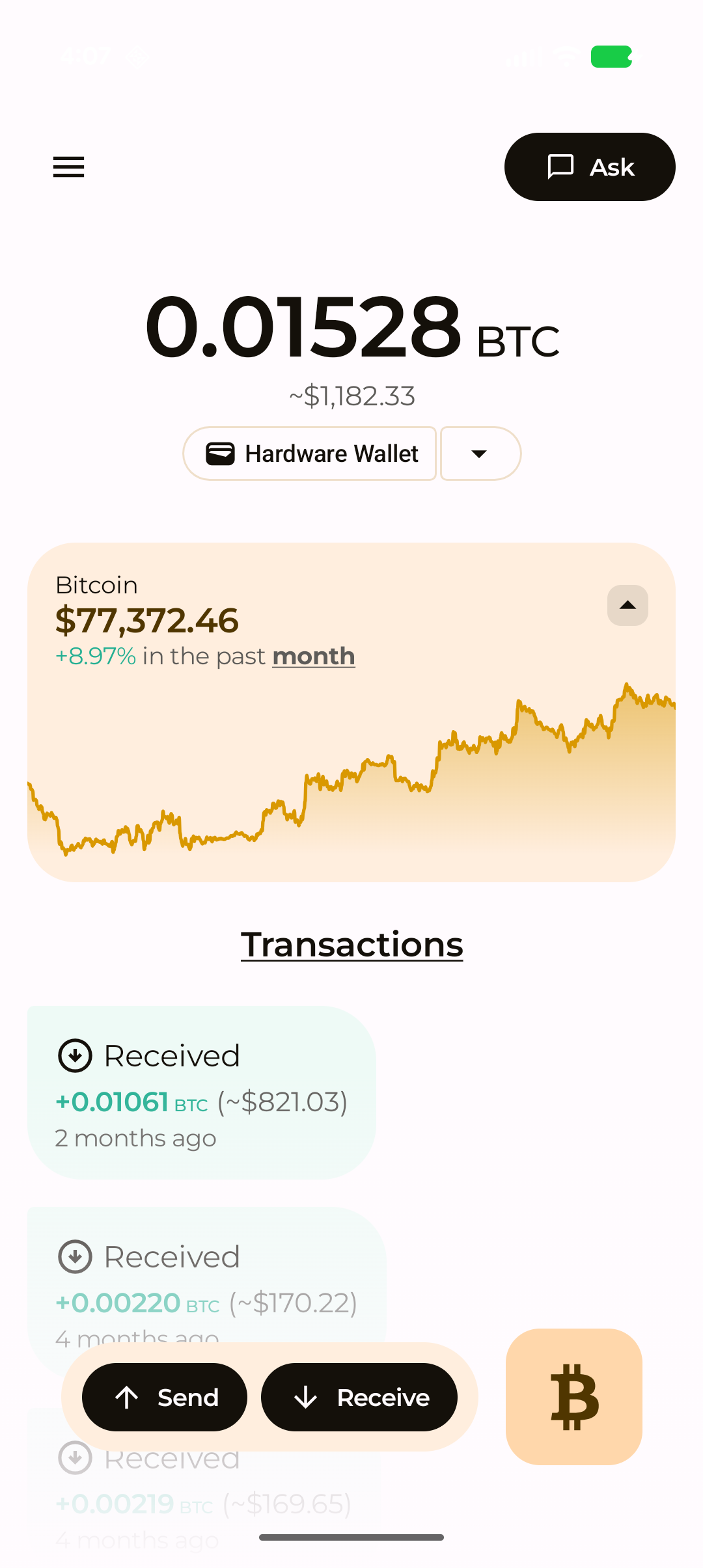Open the hamburger navigation menu

pos(68,167)
